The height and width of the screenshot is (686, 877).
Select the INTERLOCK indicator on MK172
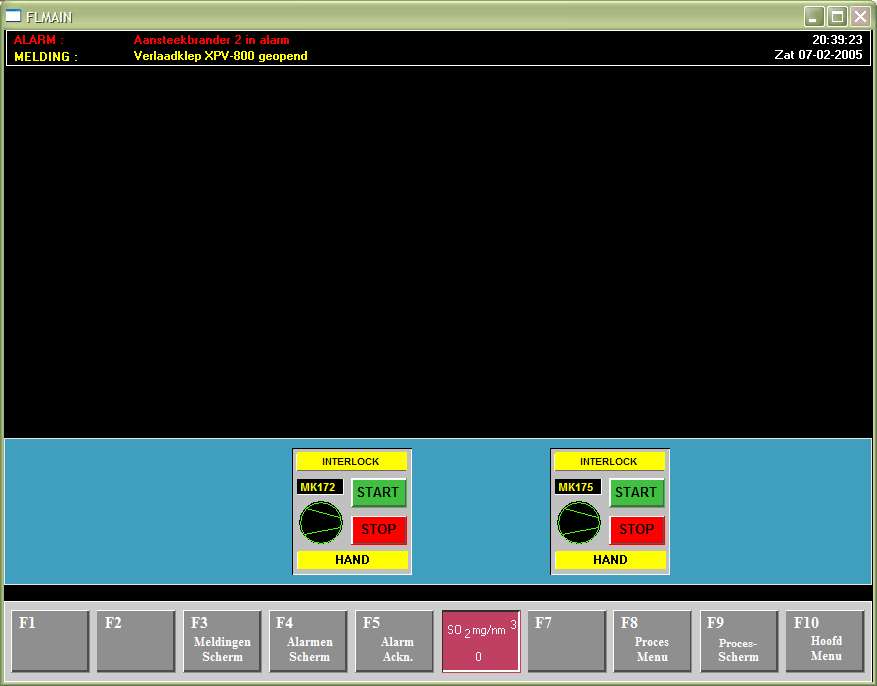(351, 462)
